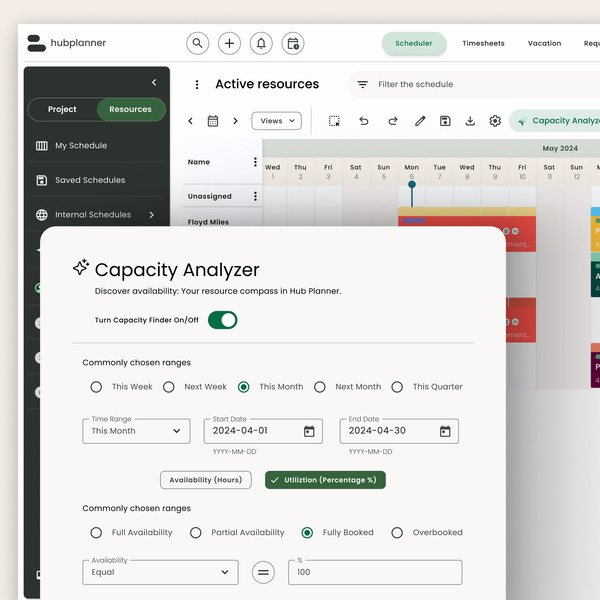Click the percentage value field 100

[375, 572]
